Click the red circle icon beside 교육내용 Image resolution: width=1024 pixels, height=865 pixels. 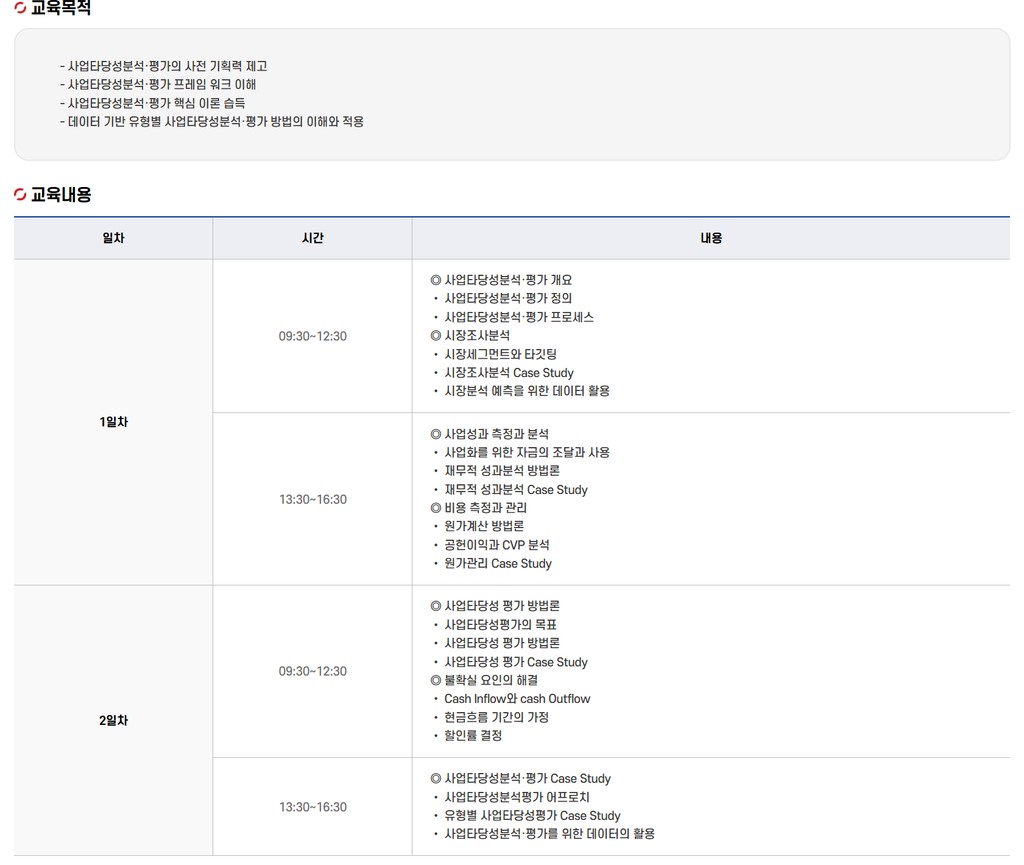point(20,195)
